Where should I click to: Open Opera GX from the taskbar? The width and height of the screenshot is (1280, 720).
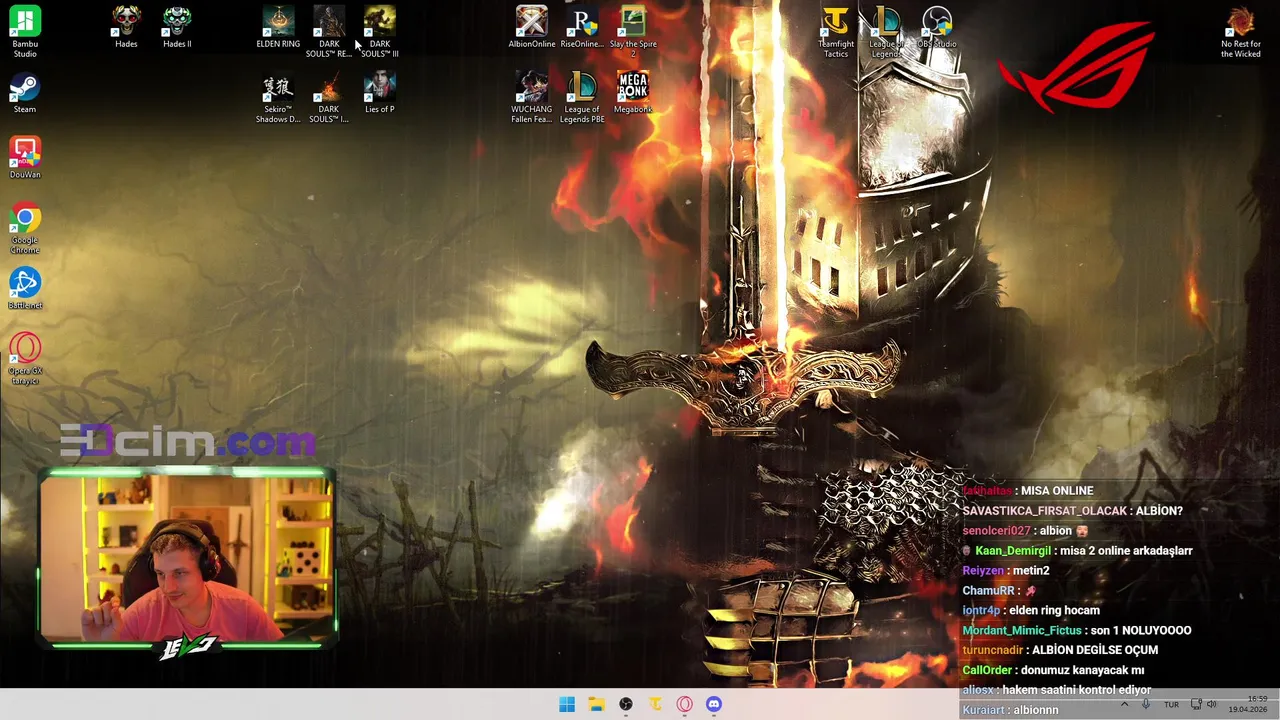pos(685,705)
